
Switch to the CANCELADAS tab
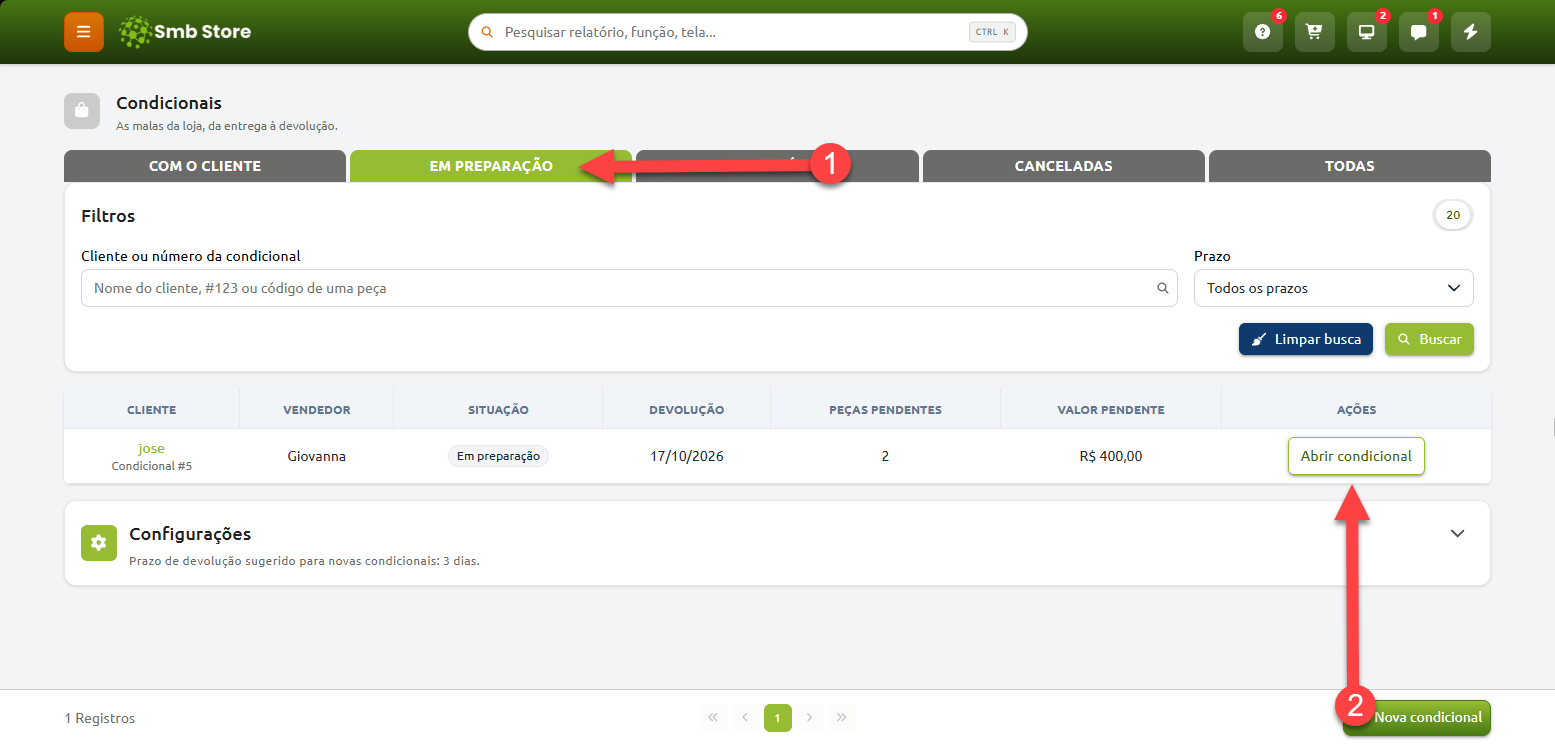[1063, 166]
